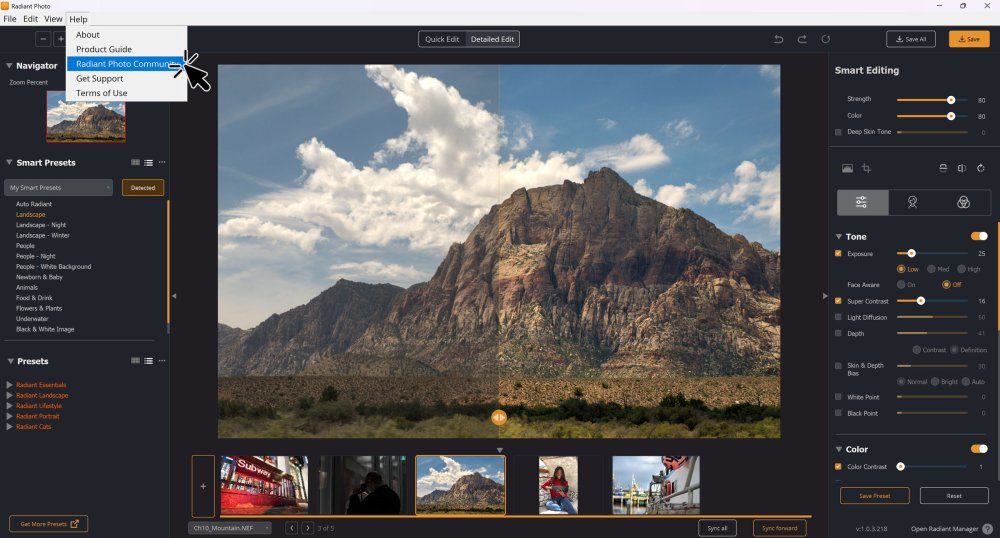Screen dimensions: 1000x538
Task: Enable the White Point checkbox
Action: pyautogui.click(x=838, y=396)
